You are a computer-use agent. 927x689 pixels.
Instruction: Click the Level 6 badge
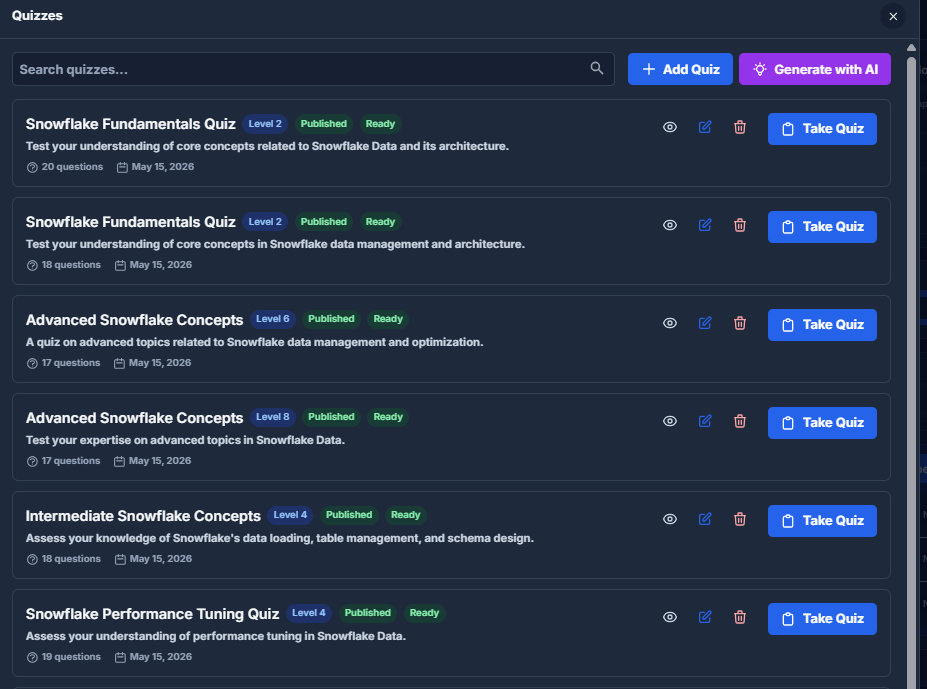tap(273, 319)
